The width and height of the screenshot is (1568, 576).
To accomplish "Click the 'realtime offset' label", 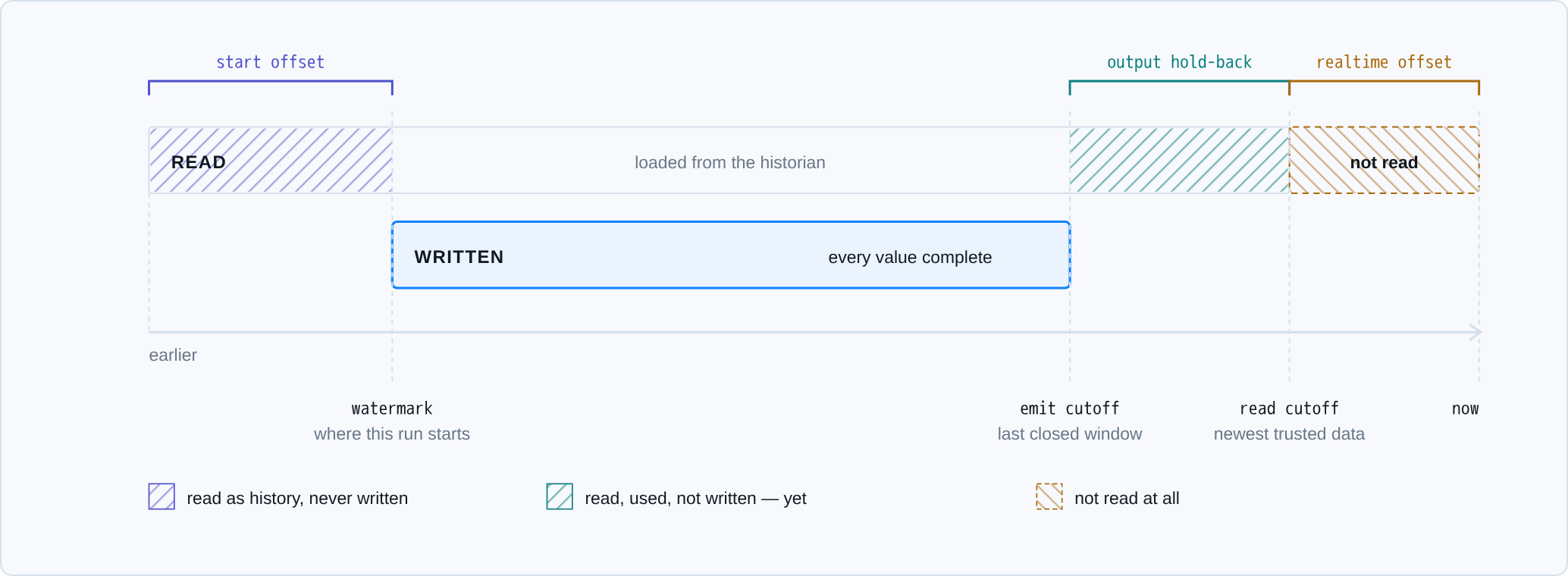I will click(1384, 62).
